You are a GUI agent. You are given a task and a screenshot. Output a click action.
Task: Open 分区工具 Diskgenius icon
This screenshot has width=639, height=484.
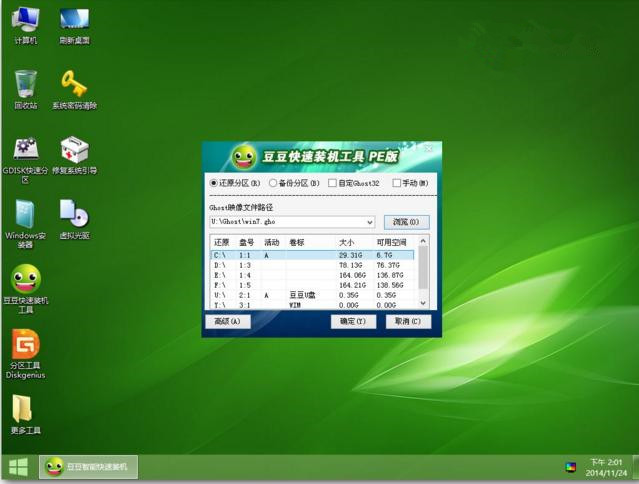click(25, 354)
